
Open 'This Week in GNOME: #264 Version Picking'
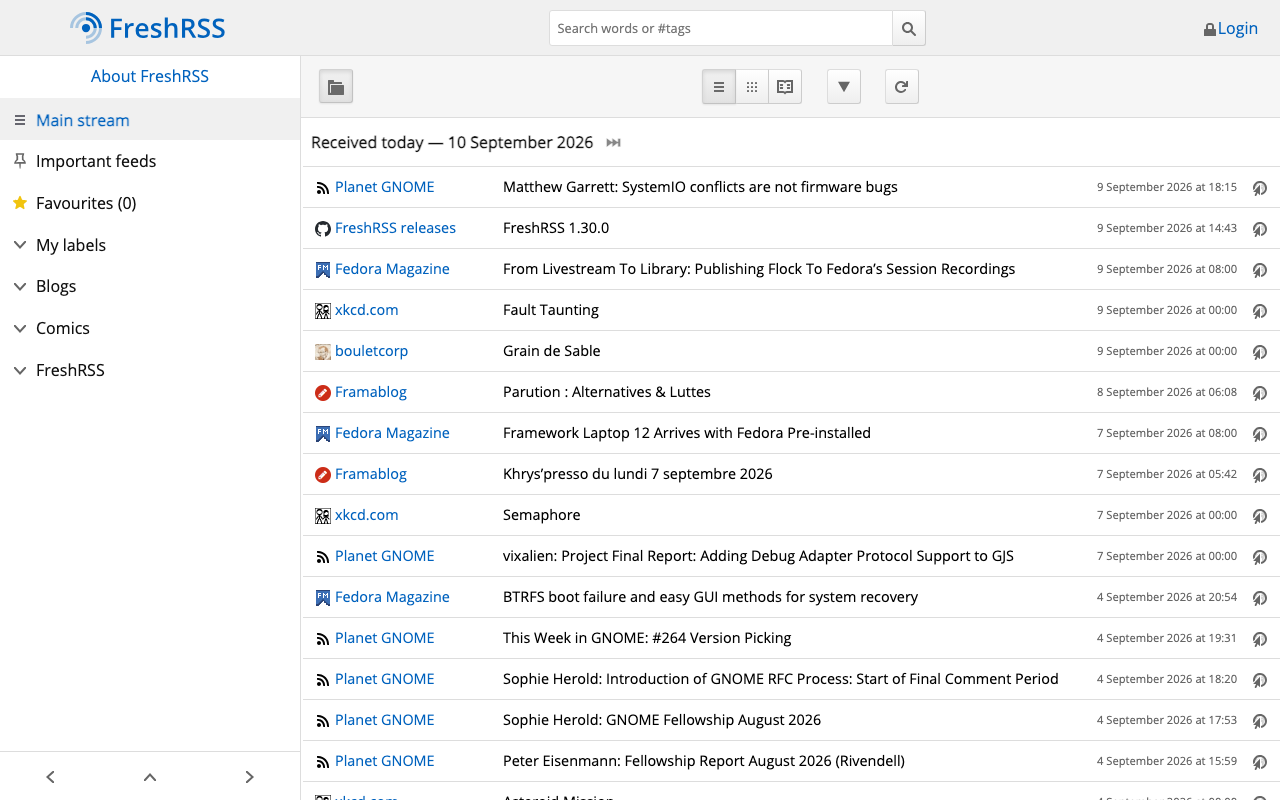tap(647, 638)
